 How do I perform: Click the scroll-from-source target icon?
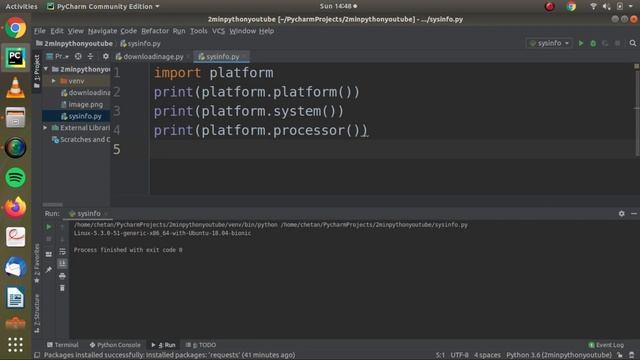coord(78,56)
